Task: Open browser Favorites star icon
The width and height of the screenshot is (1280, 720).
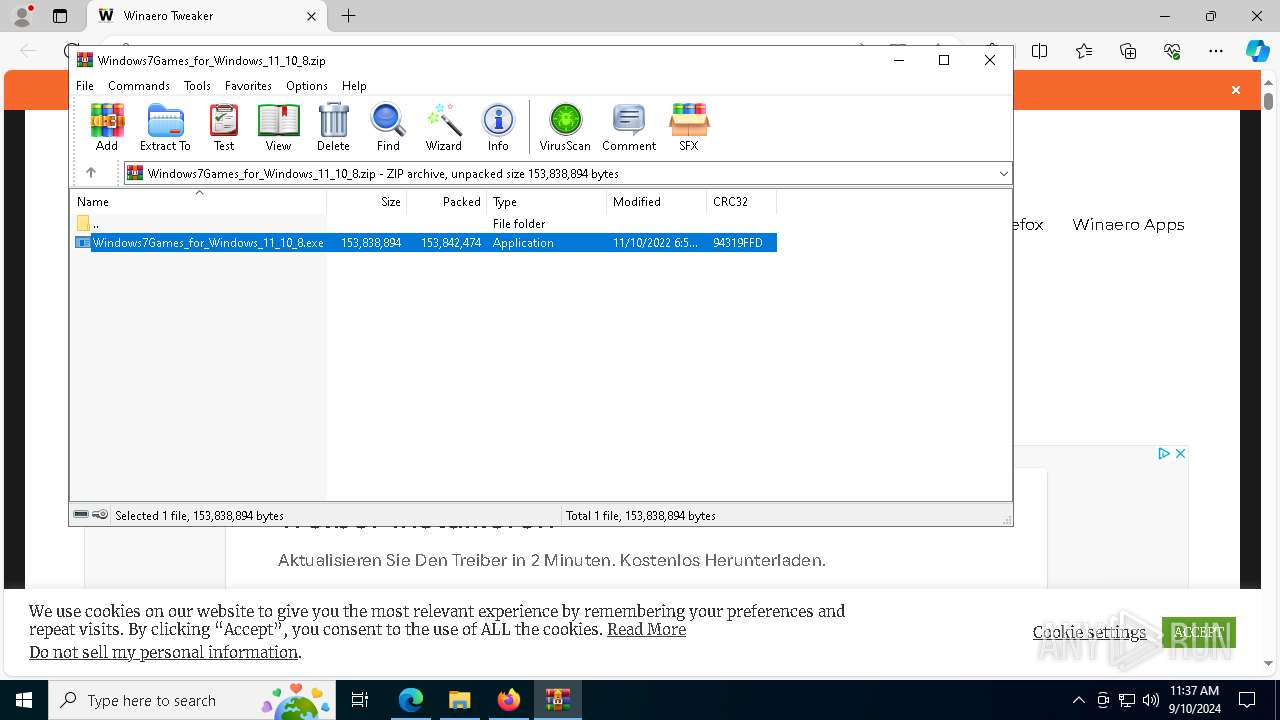Action: tap(1084, 51)
